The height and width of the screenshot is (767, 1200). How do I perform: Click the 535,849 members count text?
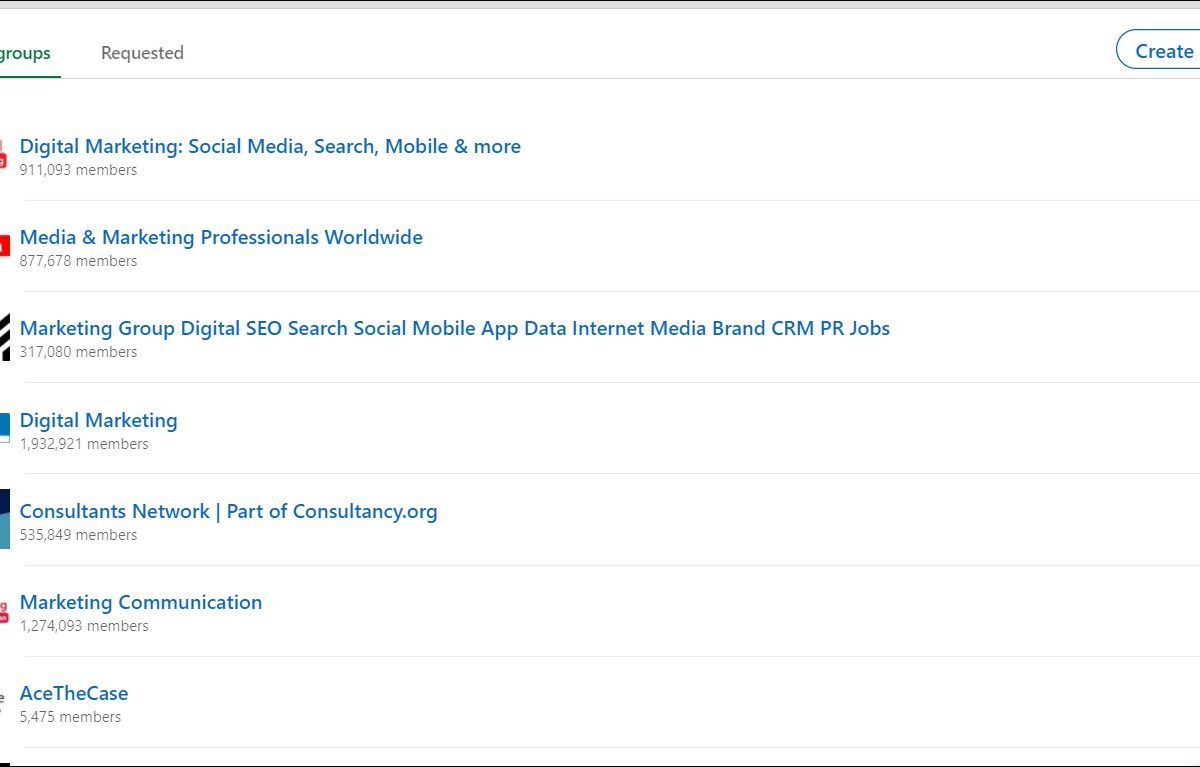pyautogui.click(x=78, y=535)
